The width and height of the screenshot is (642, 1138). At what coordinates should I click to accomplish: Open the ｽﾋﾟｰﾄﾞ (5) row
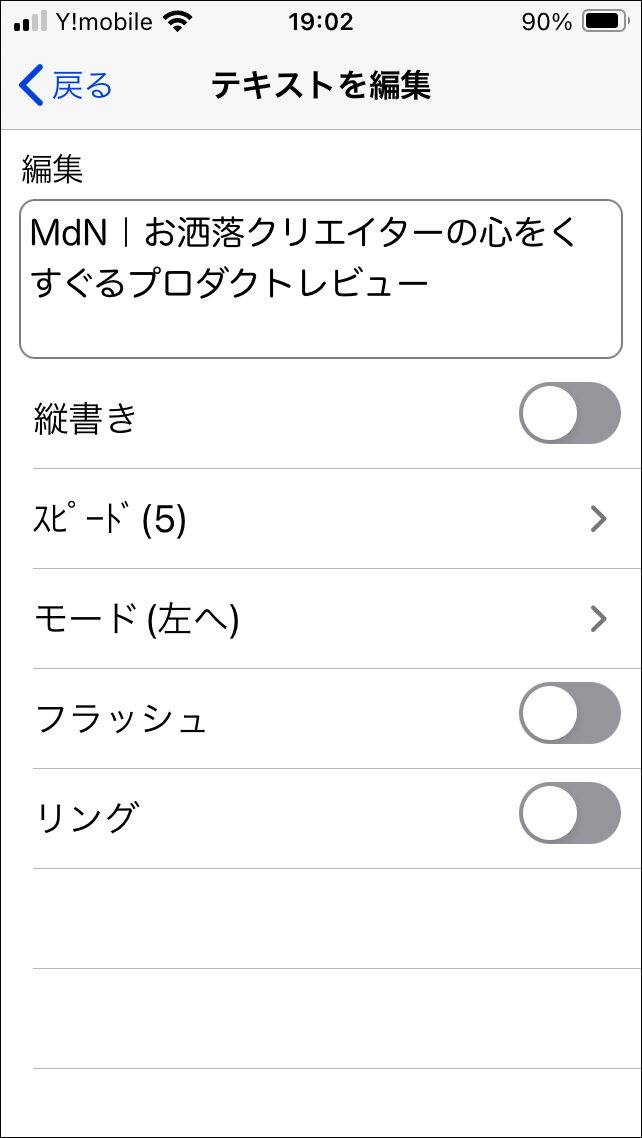(300, 519)
